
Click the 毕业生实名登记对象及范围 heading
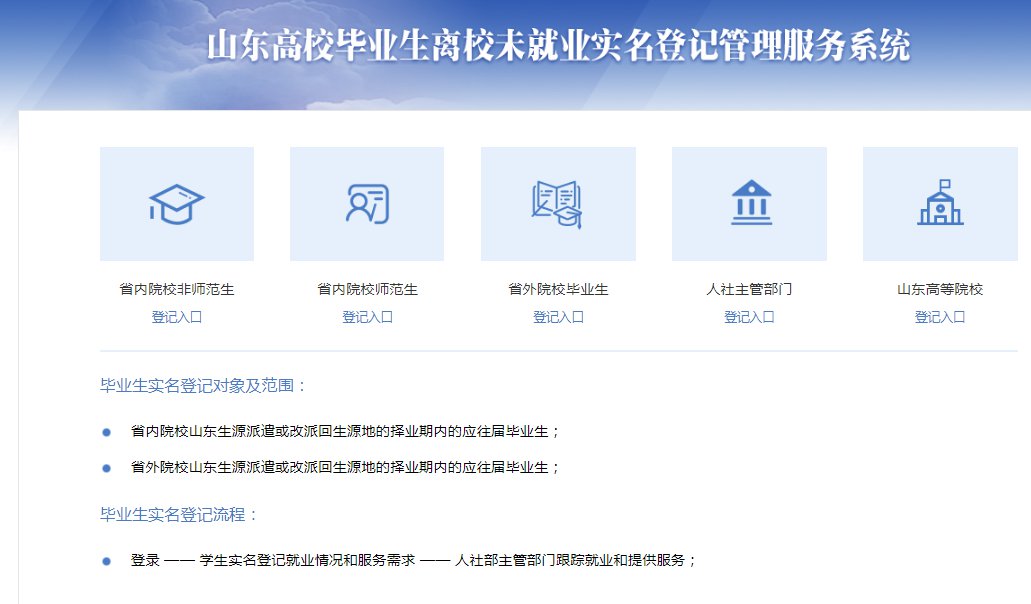[x=204, y=386]
